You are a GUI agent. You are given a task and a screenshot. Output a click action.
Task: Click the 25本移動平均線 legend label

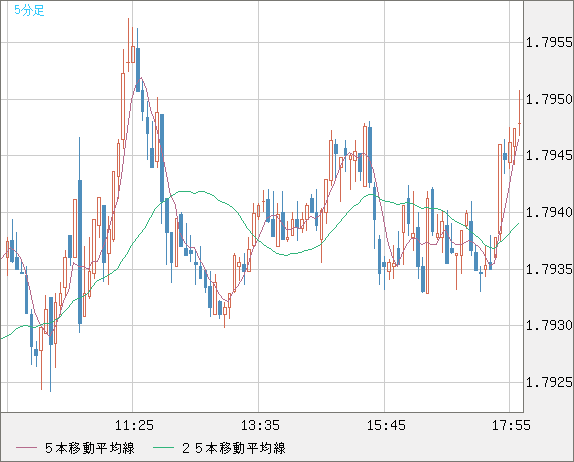(234, 448)
